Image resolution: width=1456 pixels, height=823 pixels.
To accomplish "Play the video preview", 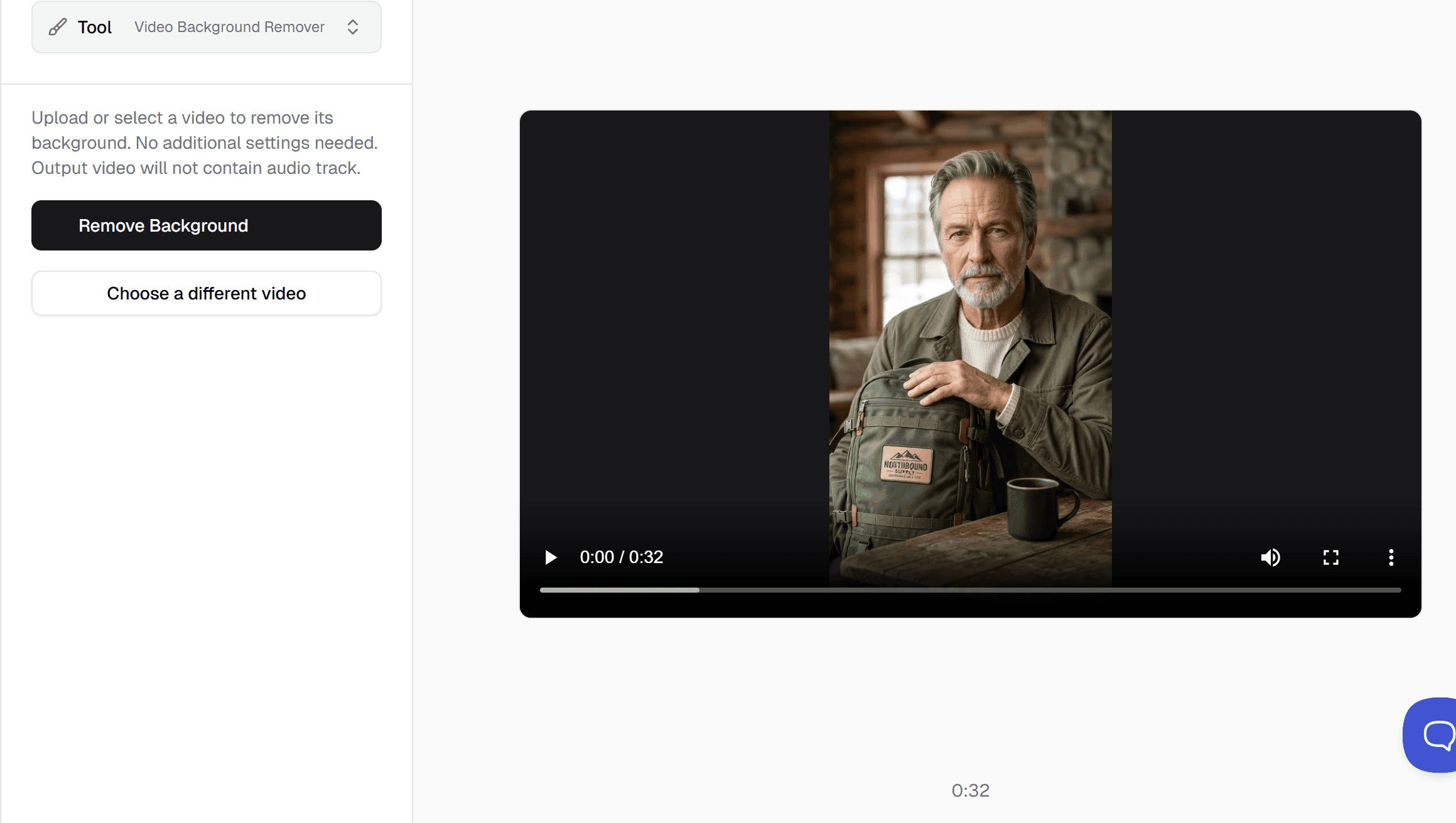I will [x=551, y=557].
